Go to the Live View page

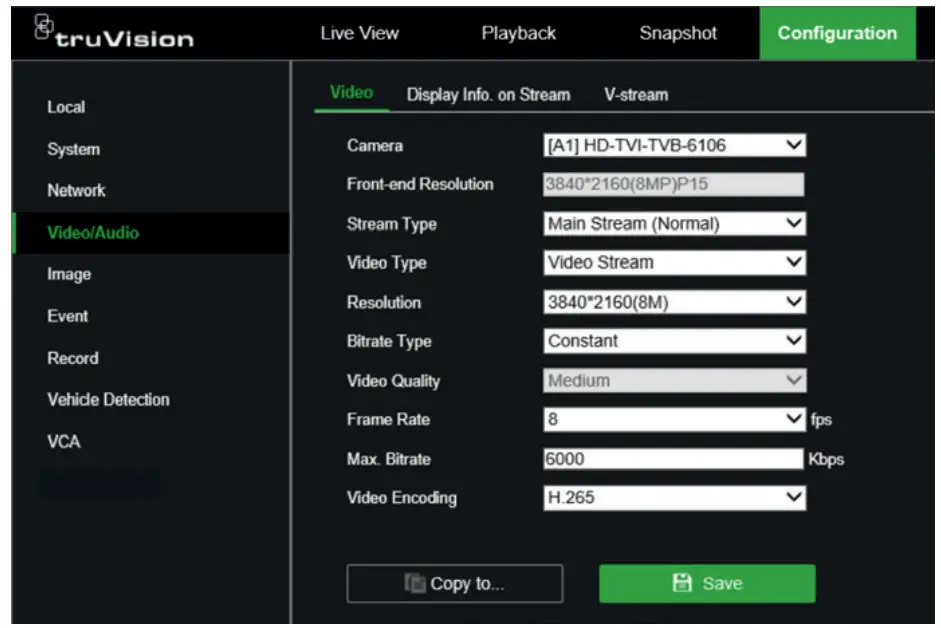tap(359, 33)
